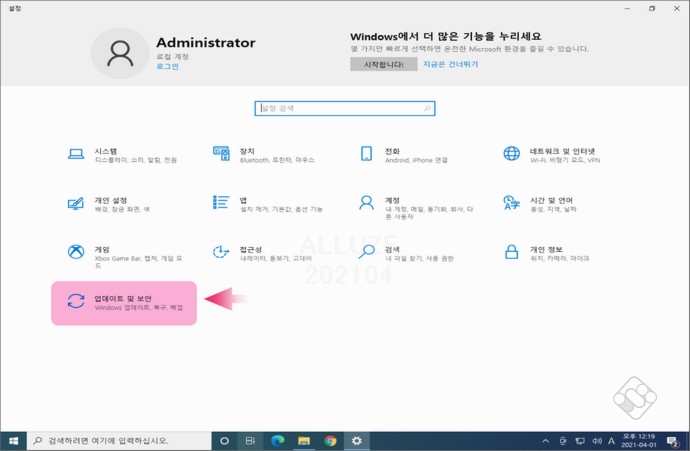Select the 네트워크 및 인터넷 title text
The width and height of the screenshot is (690, 451).
coord(562,151)
